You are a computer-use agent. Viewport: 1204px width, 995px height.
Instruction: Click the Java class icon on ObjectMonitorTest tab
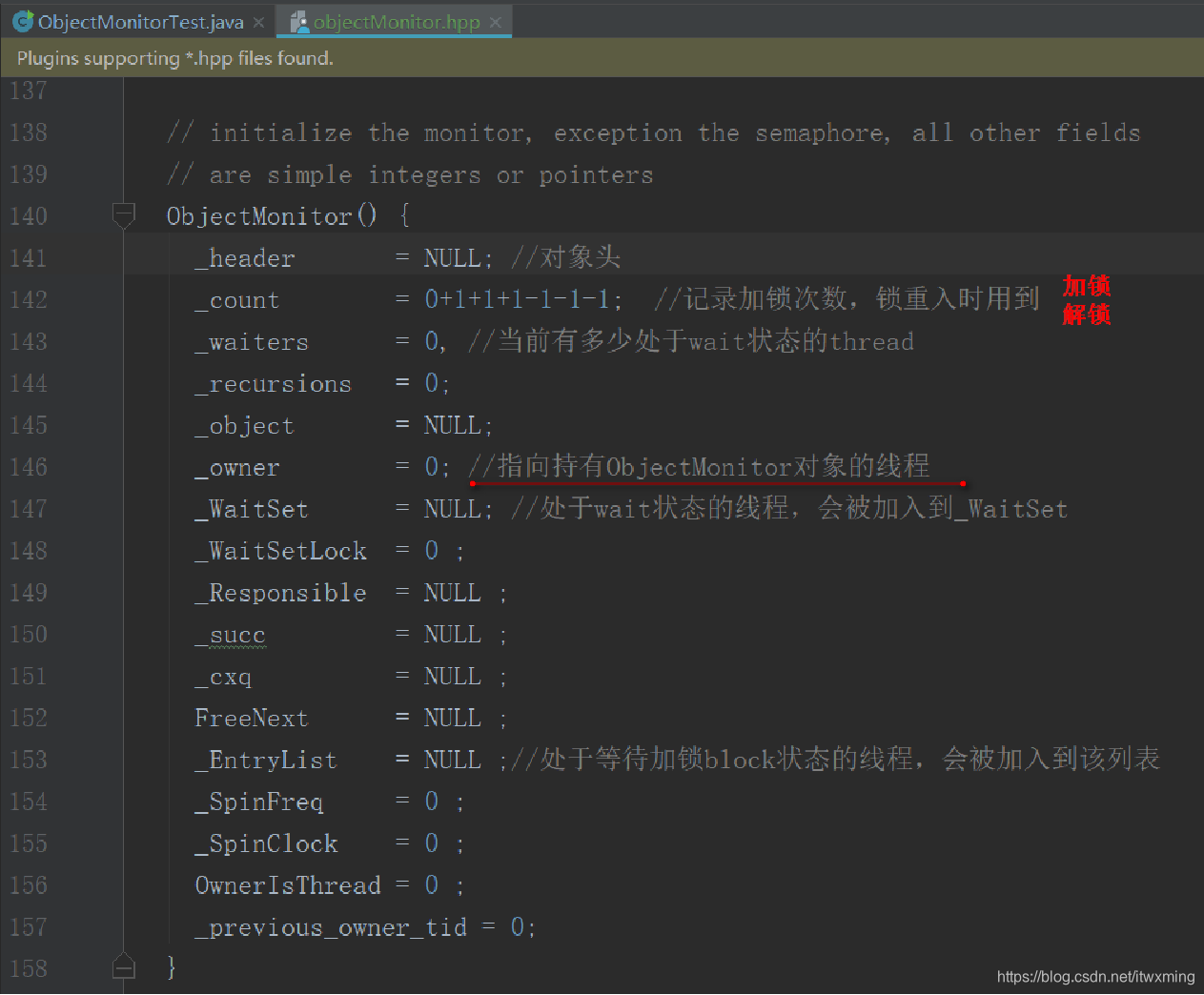(23, 21)
